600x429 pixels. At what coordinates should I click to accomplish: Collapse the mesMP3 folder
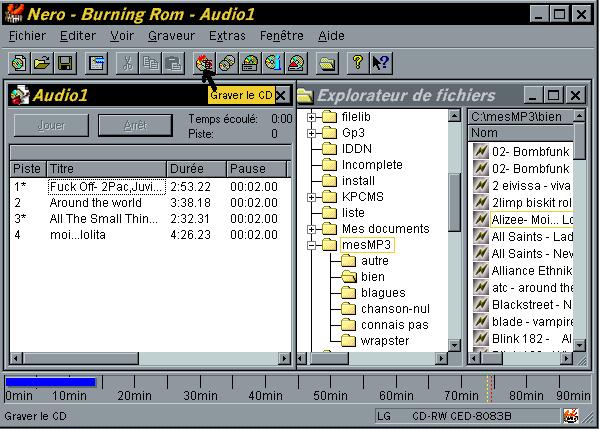click(x=311, y=245)
